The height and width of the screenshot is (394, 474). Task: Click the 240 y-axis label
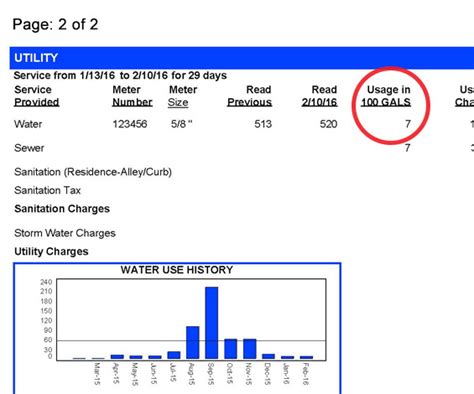[46, 282]
